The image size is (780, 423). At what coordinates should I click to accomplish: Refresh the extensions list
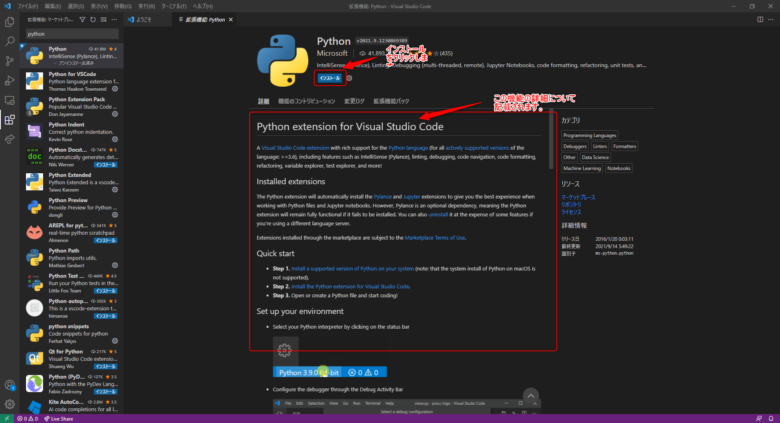coord(93,19)
